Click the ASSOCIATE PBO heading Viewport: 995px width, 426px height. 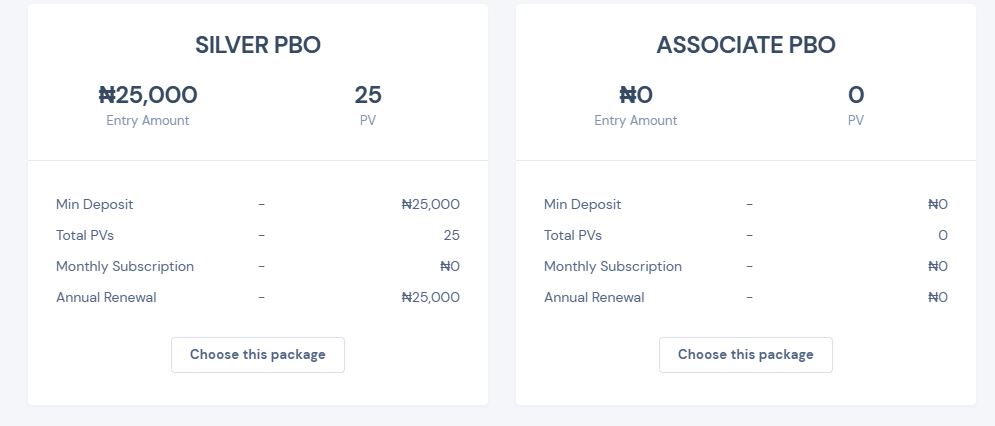click(x=746, y=45)
